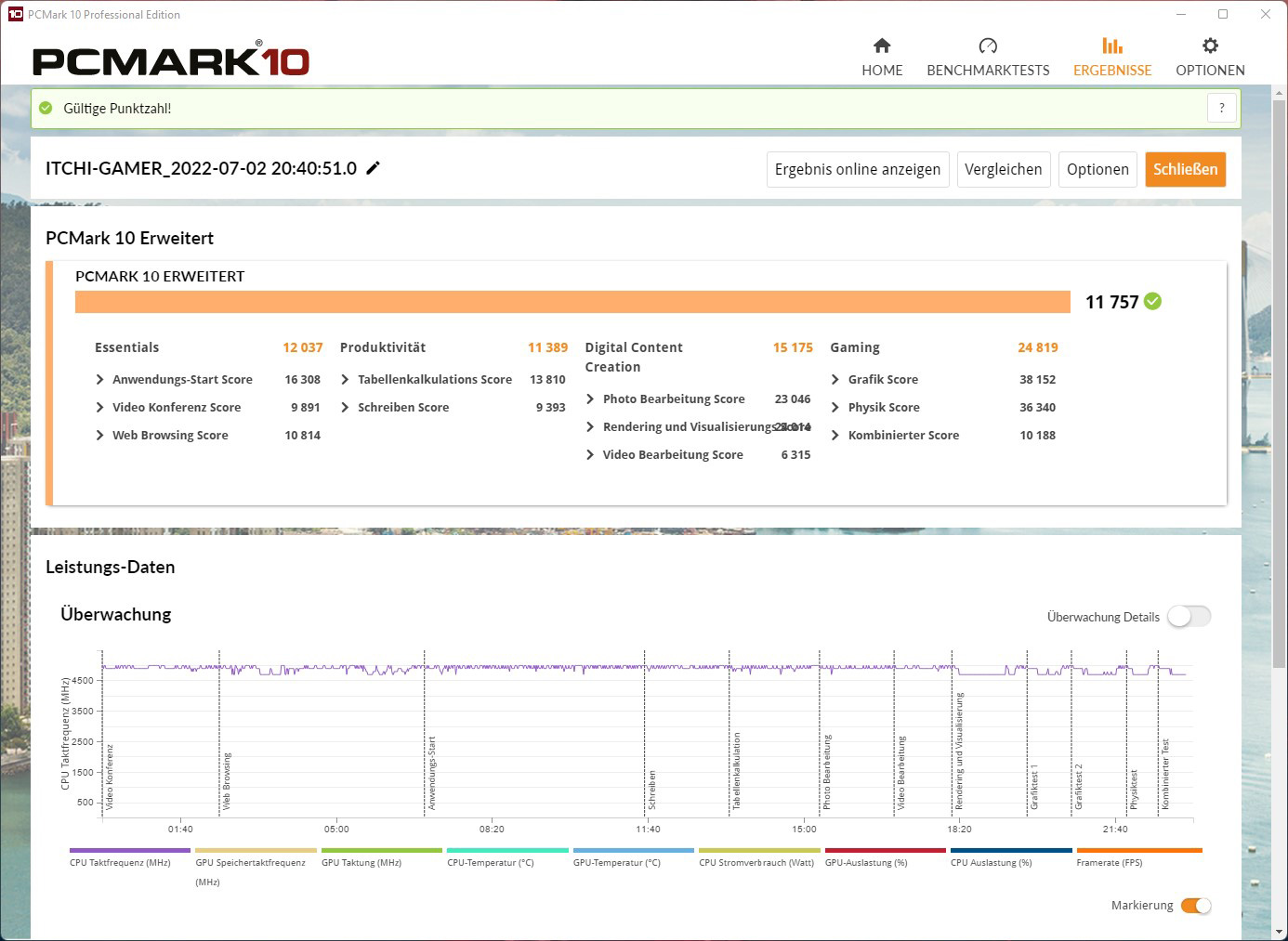1288x941 pixels.
Task: Expand Web Browsing Score row
Action: [x=99, y=435]
